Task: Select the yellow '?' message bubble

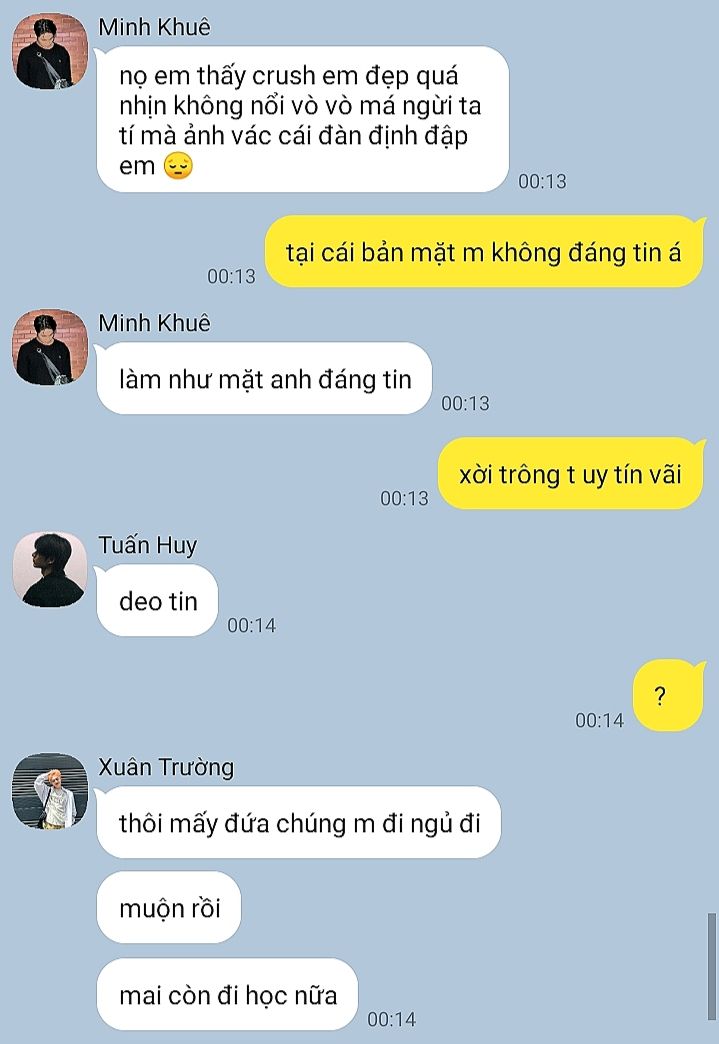Action: click(668, 695)
